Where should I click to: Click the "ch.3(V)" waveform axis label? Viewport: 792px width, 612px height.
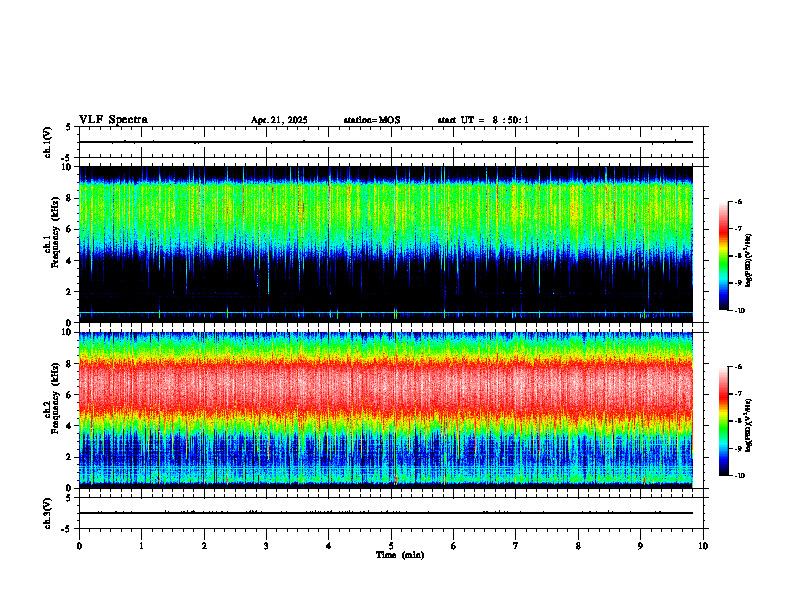(48, 513)
